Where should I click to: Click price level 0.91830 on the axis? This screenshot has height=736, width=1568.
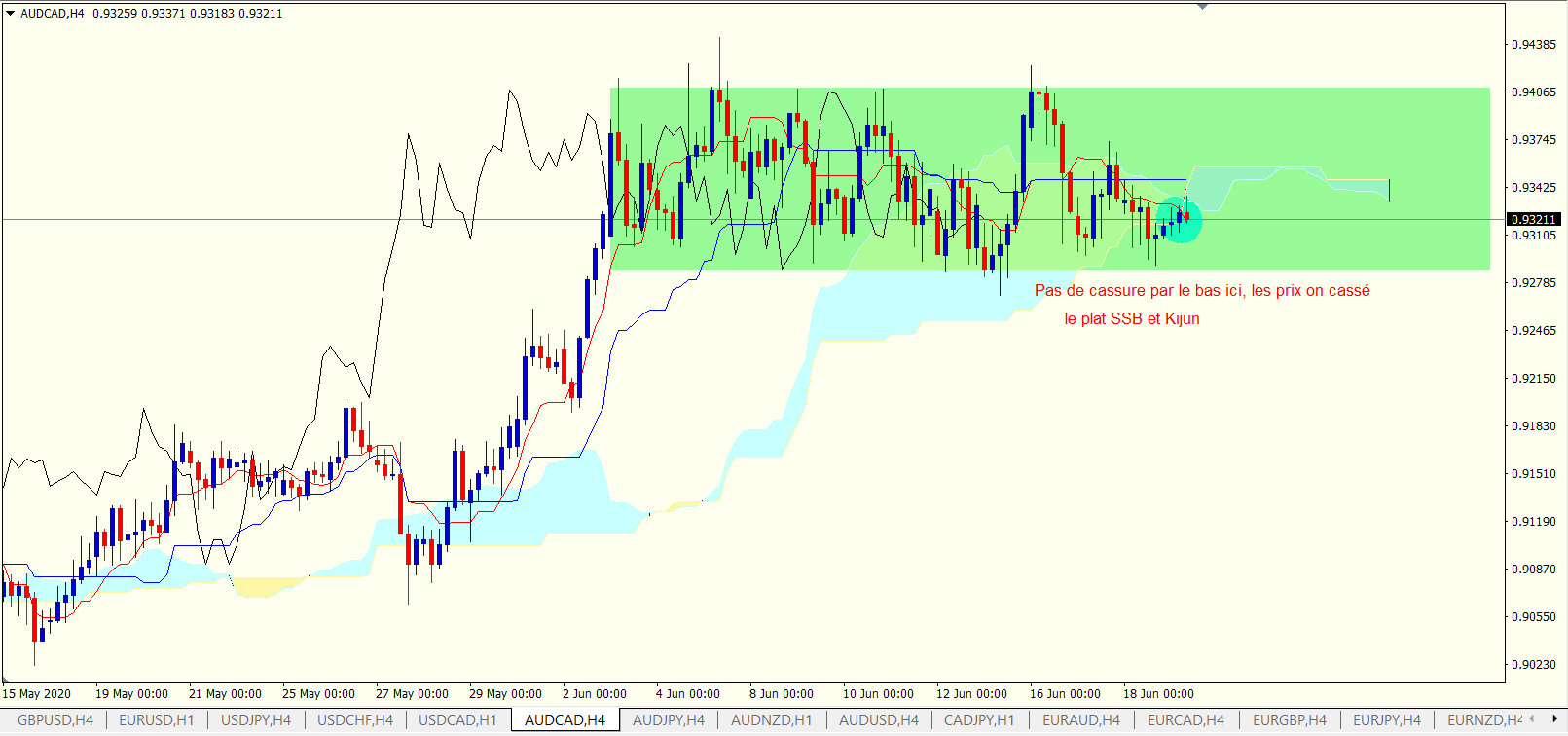click(1533, 426)
